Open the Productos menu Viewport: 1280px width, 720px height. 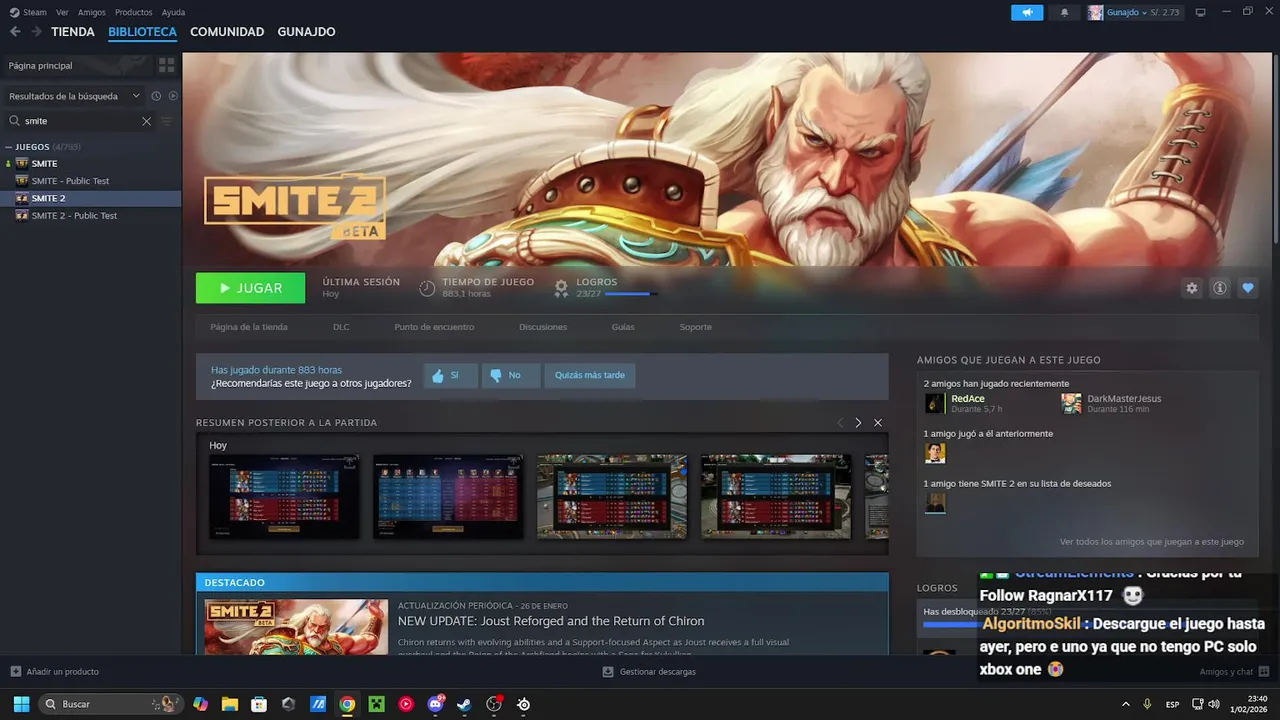pos(134,12)
